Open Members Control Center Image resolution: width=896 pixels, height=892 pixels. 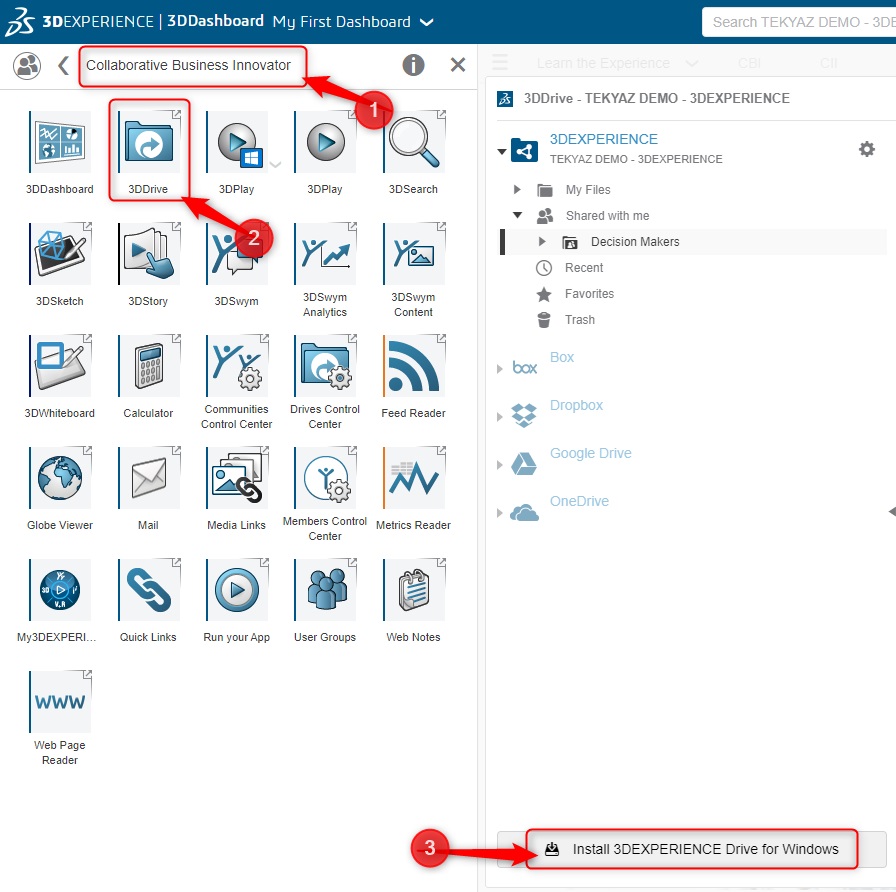coord(325,478)
